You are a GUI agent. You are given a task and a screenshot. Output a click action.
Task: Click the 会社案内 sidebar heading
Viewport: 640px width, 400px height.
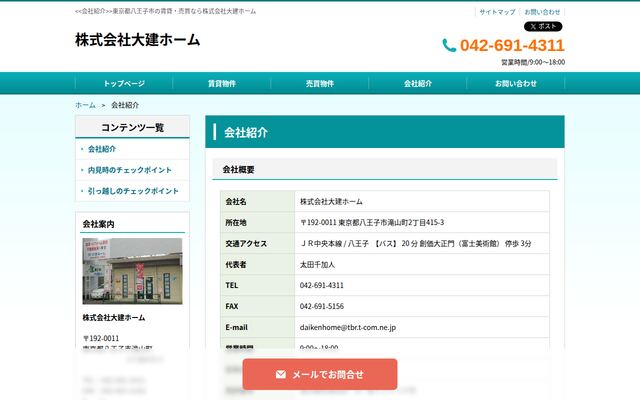[132, 224]
